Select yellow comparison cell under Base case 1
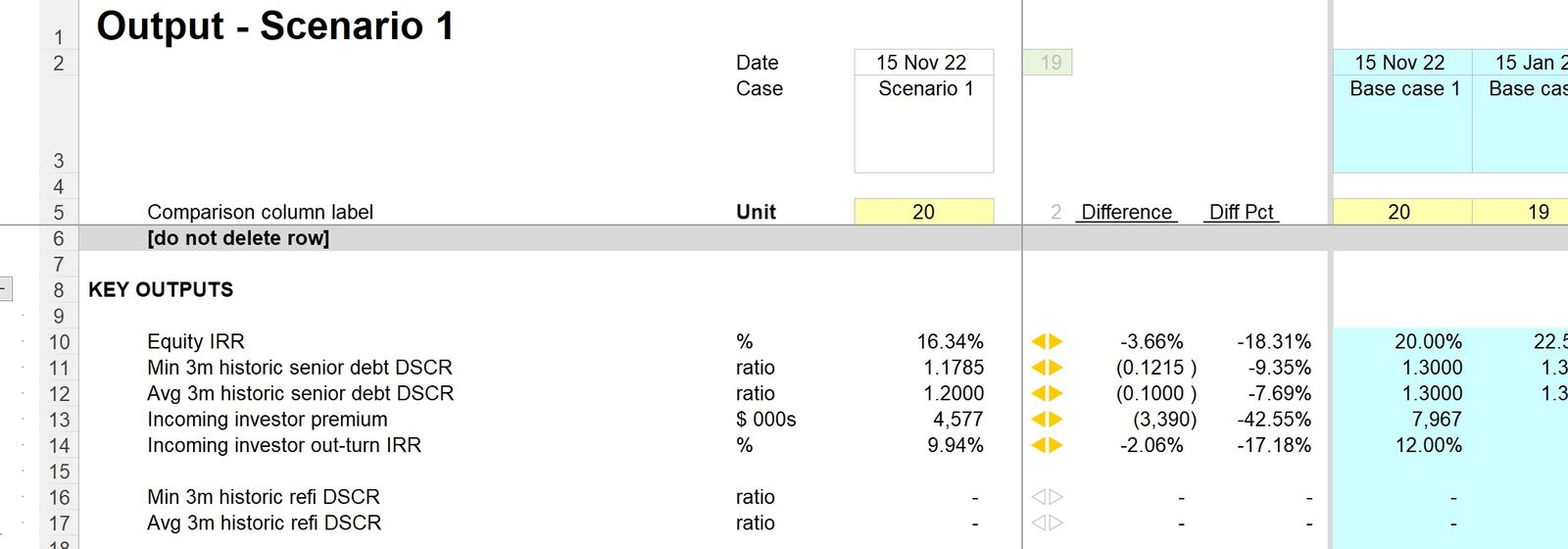The image size is (1568, 549). [x=1400, y=212]
